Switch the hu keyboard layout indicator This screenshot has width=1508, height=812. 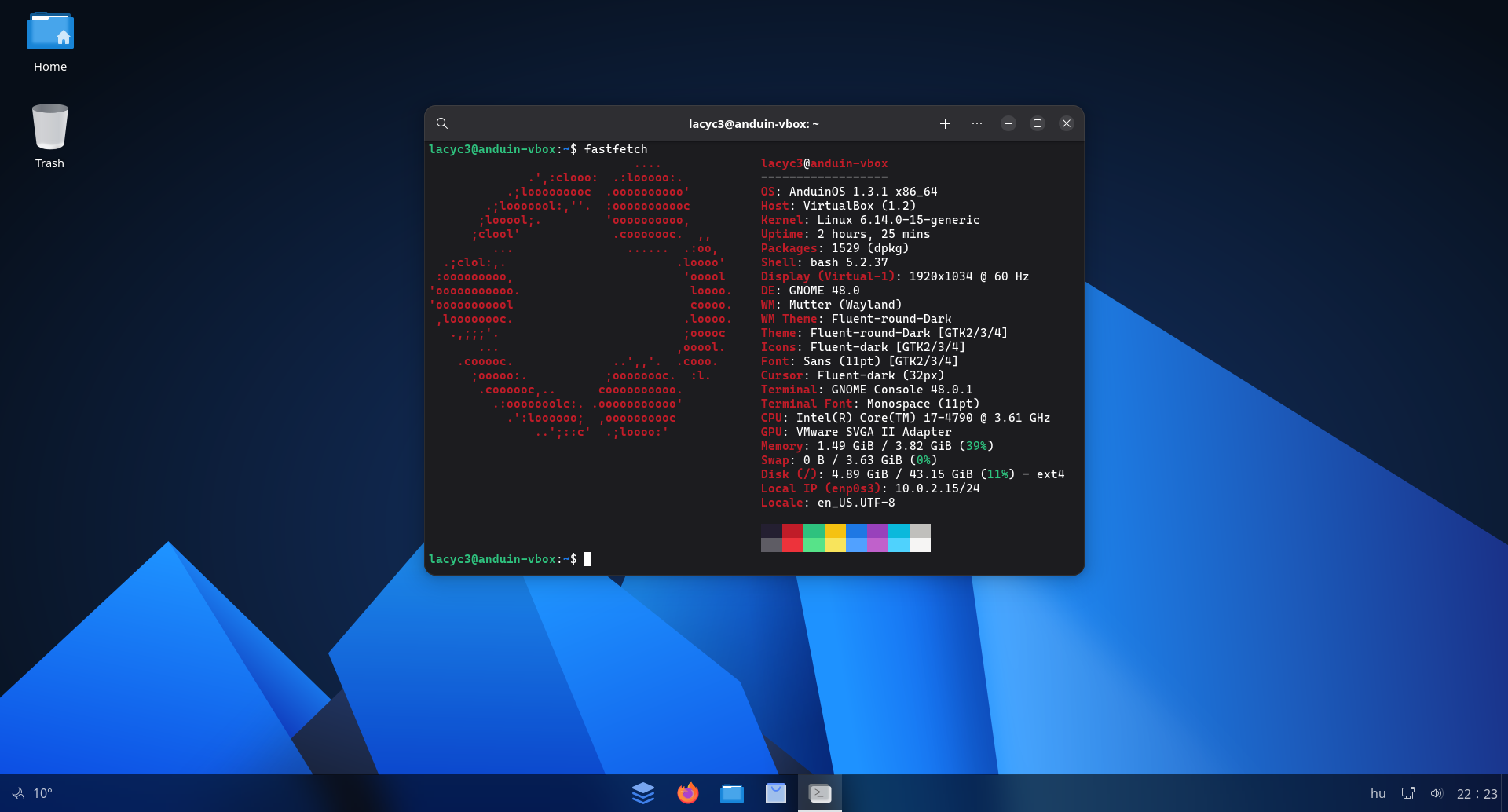tap(1378, 793)
